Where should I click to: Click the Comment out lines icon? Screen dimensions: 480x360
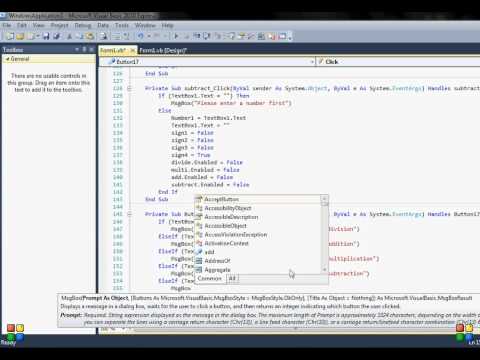coord(117,36)
